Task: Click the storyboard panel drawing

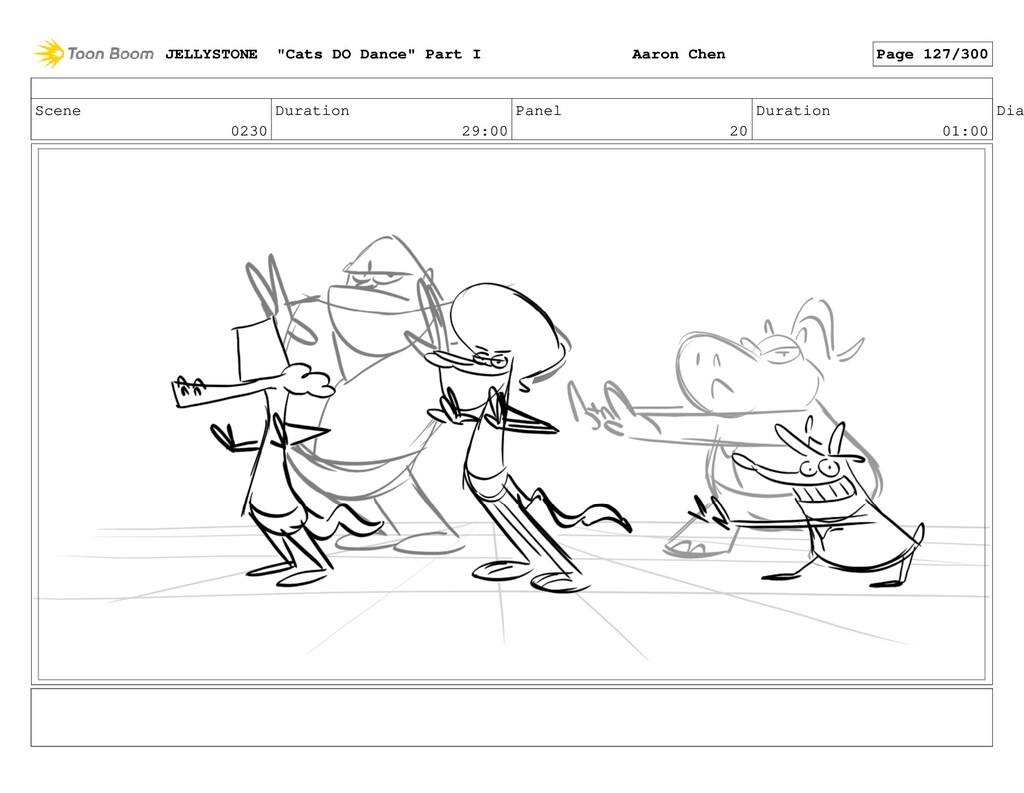Action: pyautogui.click(x=511, y=415)
